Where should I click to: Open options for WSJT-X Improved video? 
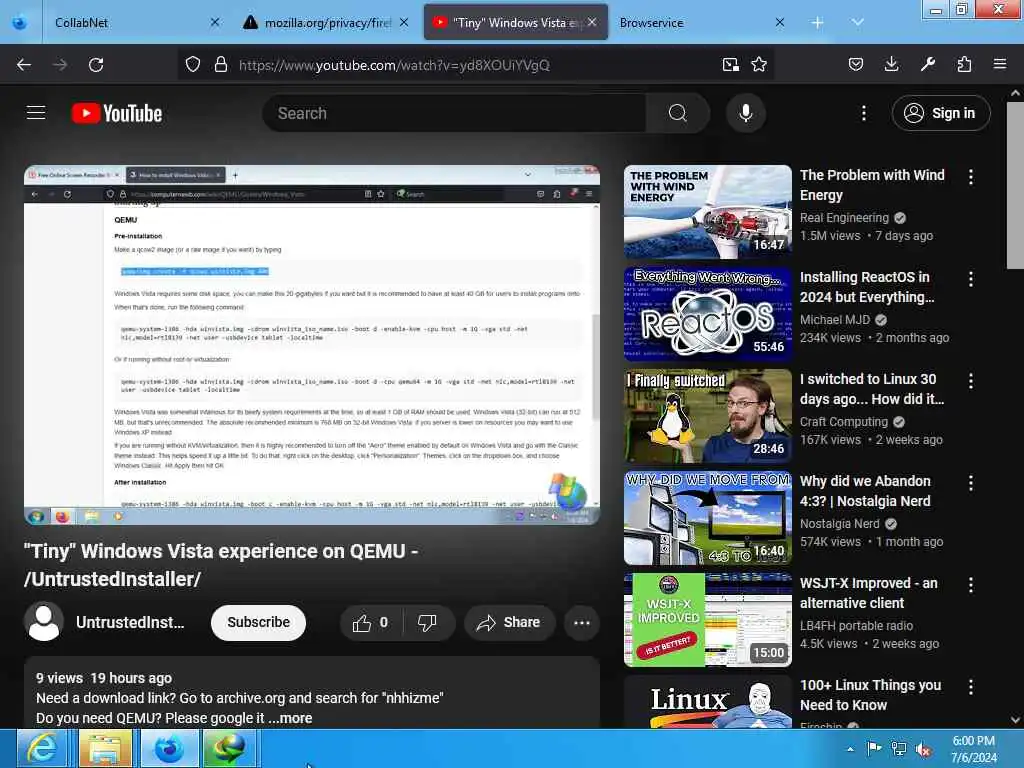971,584
